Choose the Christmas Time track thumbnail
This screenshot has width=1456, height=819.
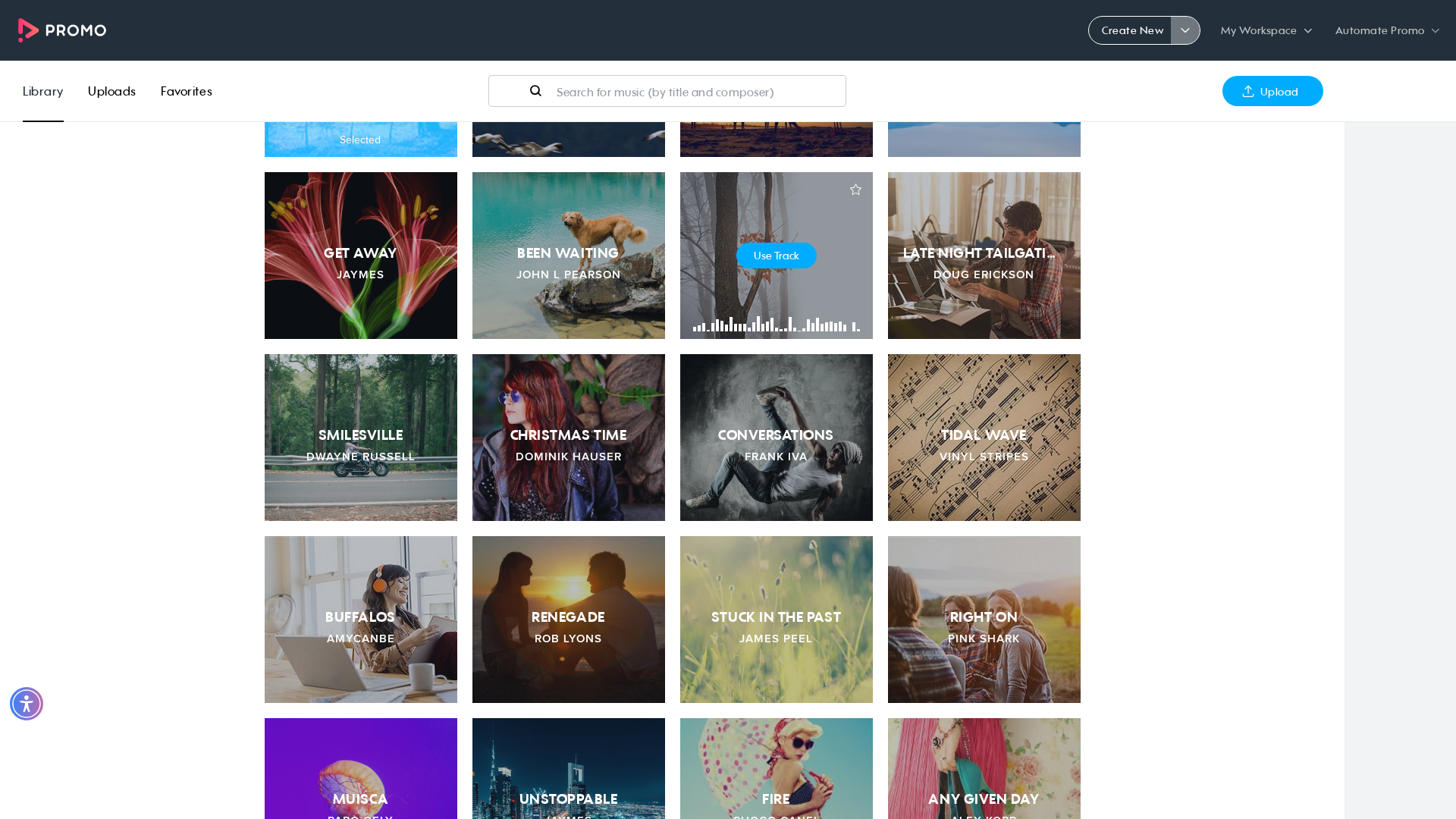[x=569, y=438]
